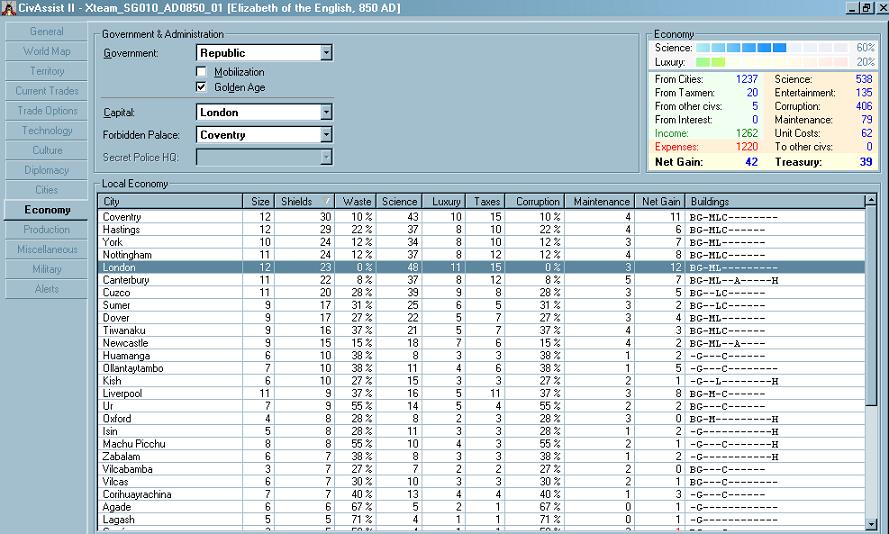889x534 pixels.
Task: Sort by the Waste column header
Action: (x=355, y=201)
